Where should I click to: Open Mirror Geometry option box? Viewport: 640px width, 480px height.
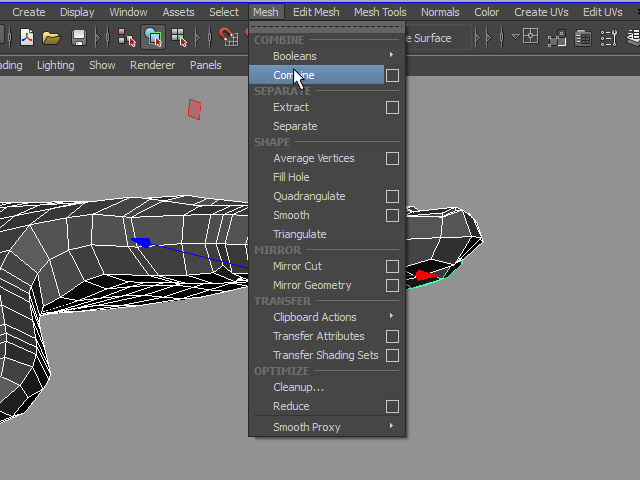(x=392, y=286)
